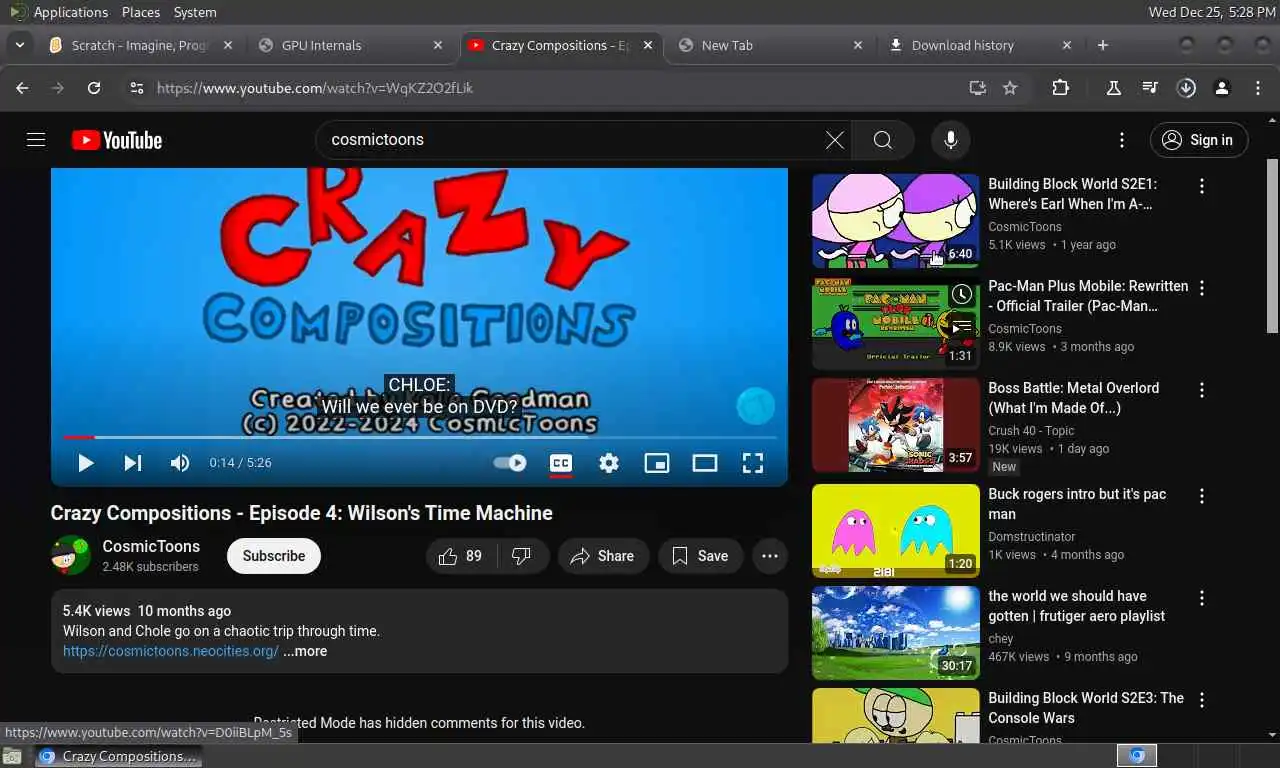Skip to the next video

[x=132, y=463]
